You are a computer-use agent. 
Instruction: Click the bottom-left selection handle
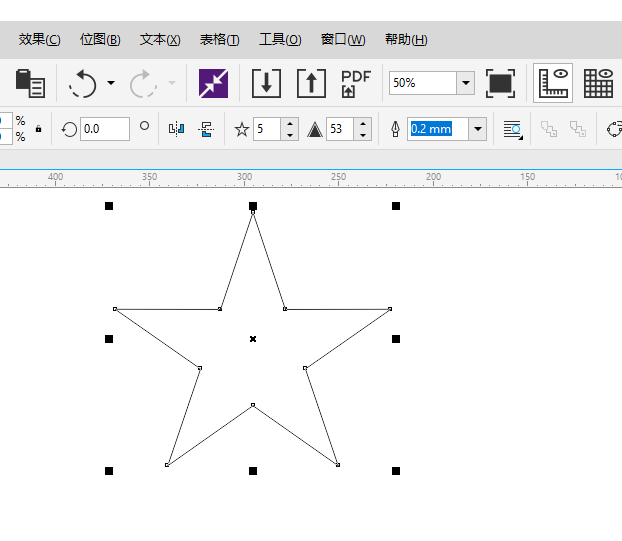click(109, 471)
